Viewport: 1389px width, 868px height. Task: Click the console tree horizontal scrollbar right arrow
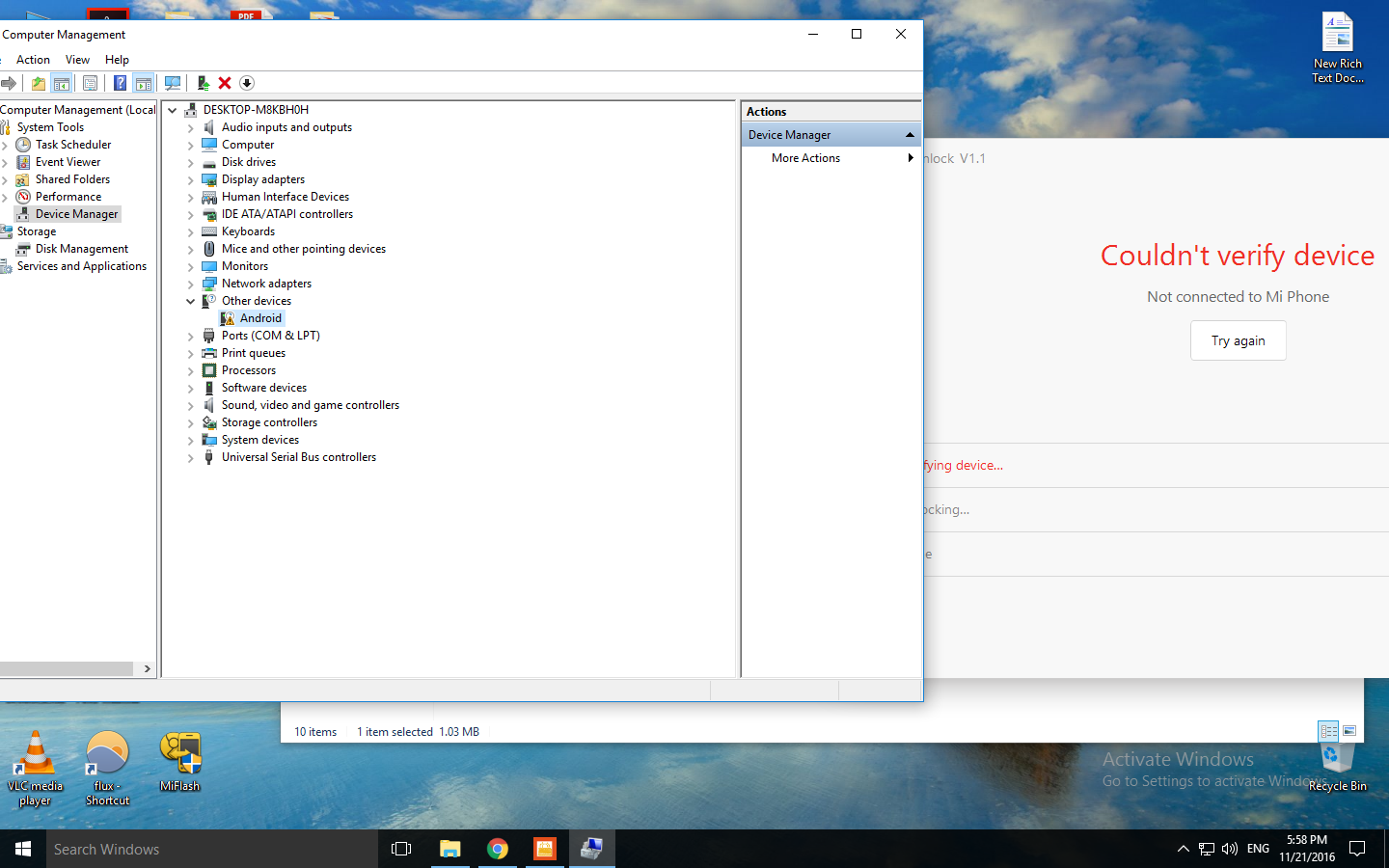(147, 668)
